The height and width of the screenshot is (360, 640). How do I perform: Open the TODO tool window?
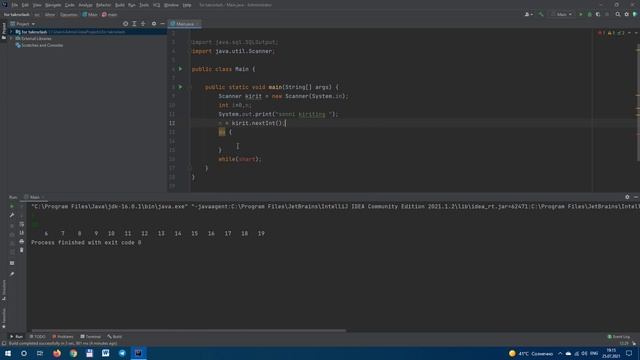(x=38, y=337)
